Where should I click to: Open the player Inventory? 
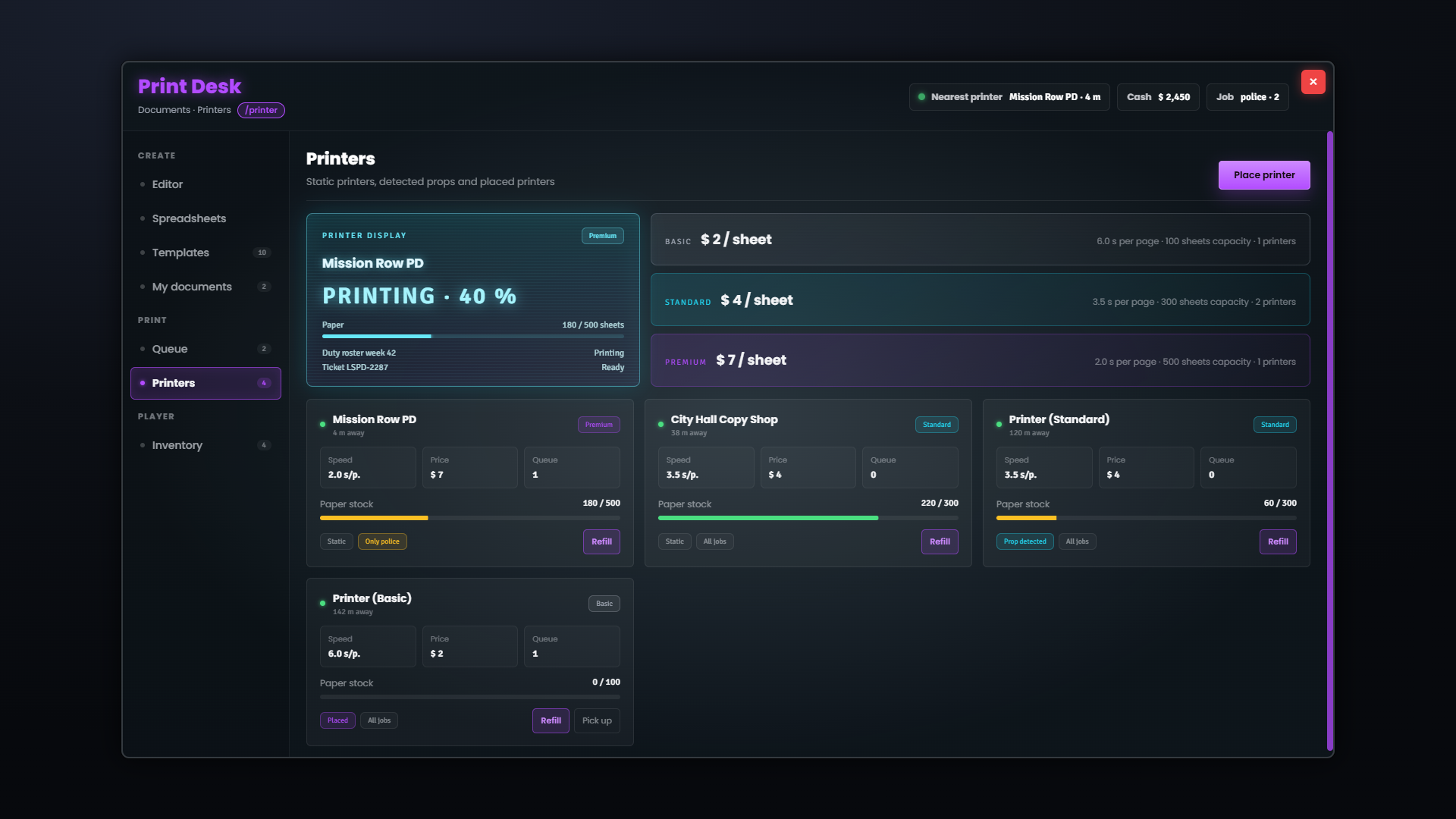pyautogui.click(x=206, y=445)
